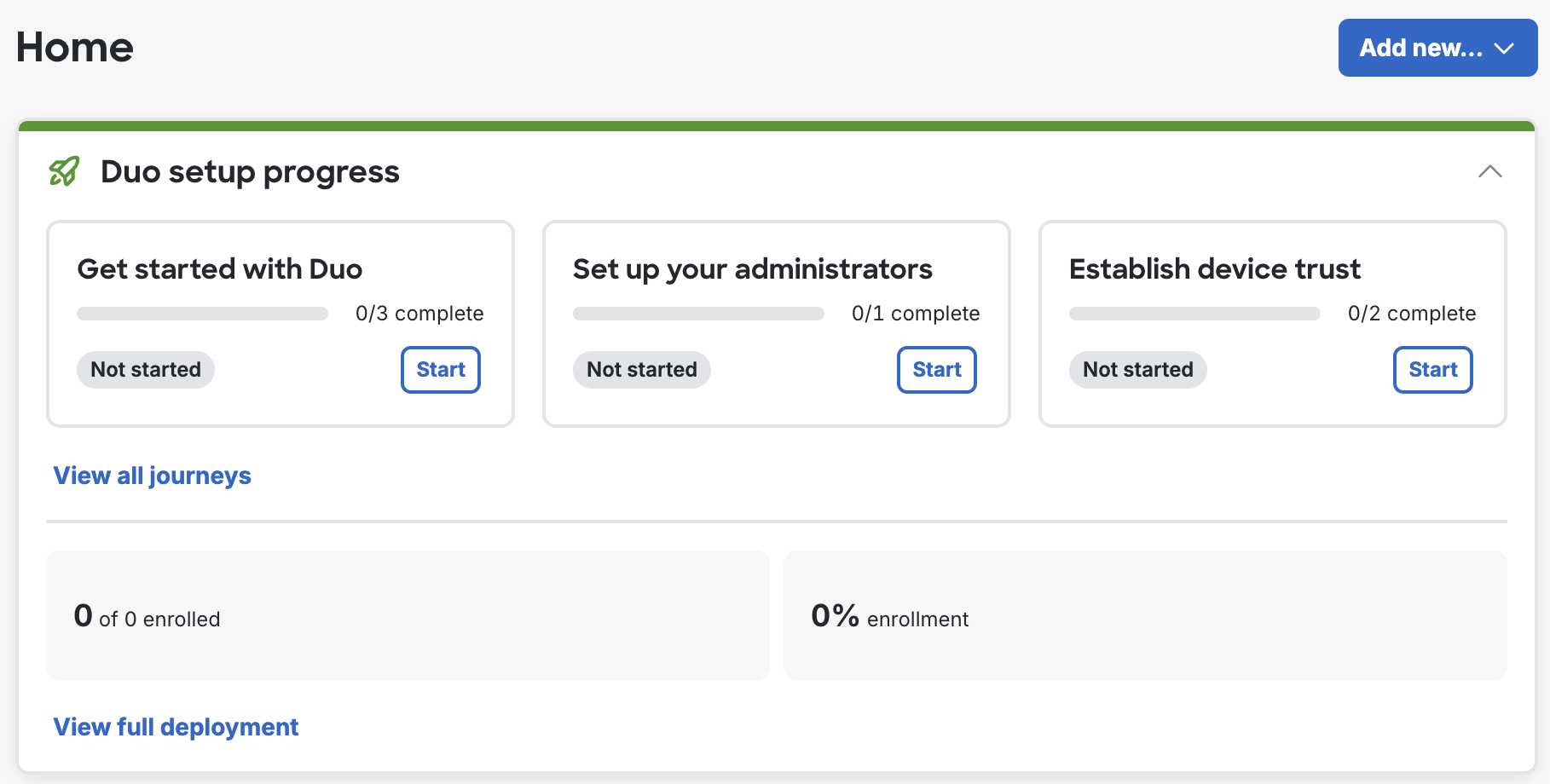Click the rocket icon beside Duo setup progress

click(x=64, y=171)
